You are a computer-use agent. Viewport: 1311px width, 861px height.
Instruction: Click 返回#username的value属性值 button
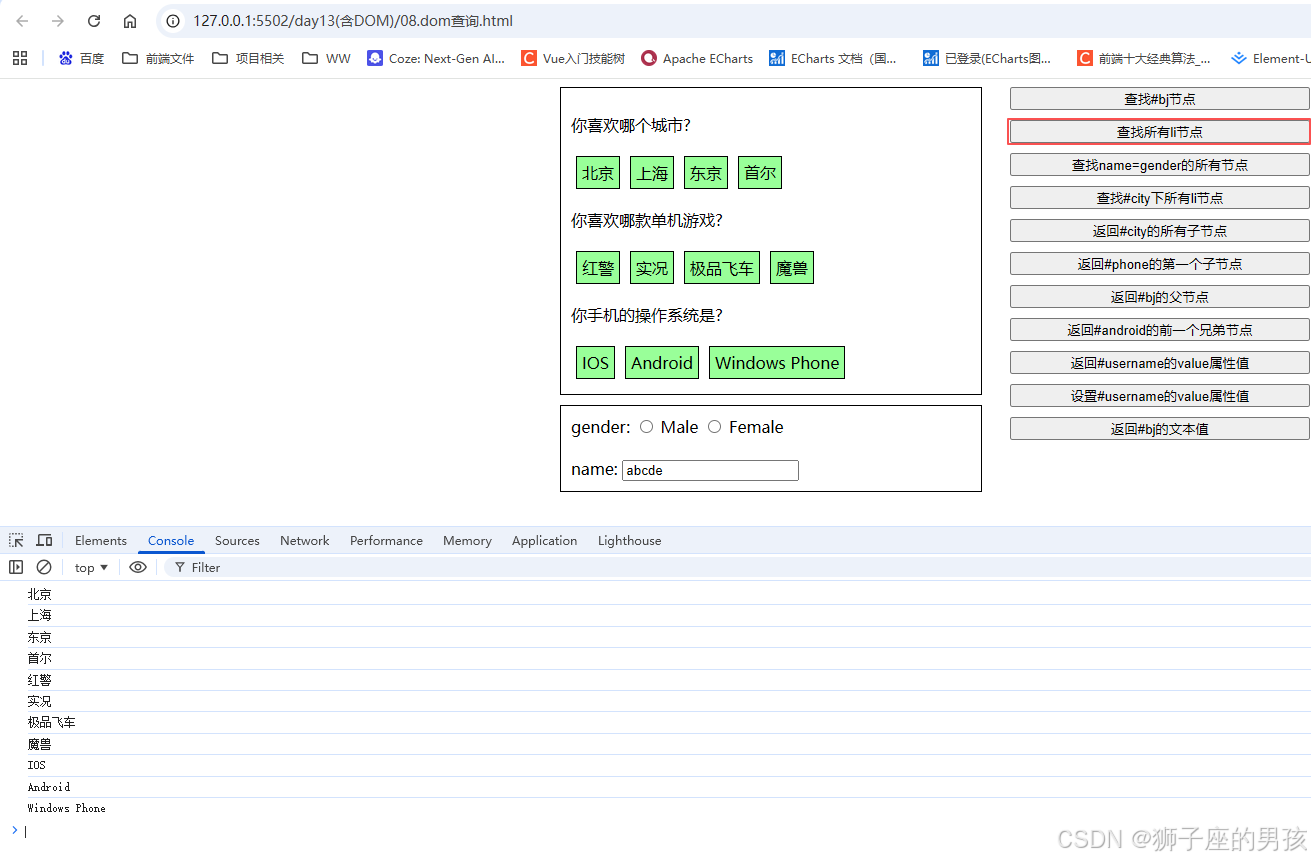(x=1159, y=362)
